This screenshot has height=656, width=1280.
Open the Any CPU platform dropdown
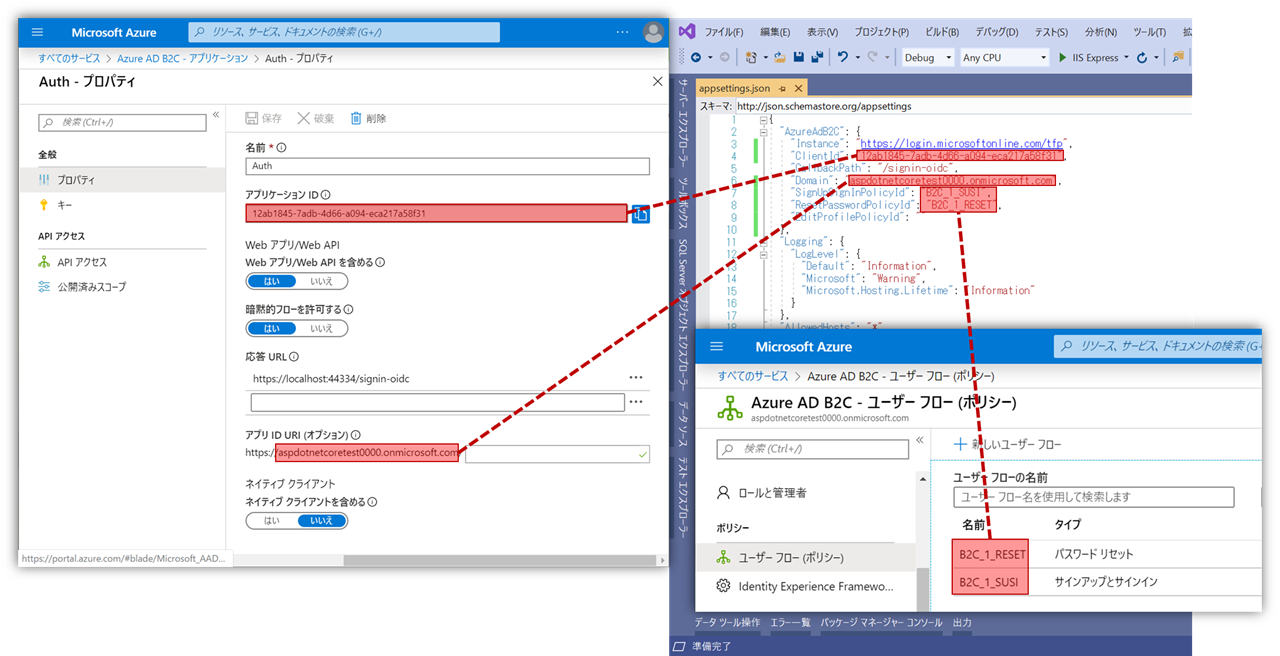point(1004,58)
